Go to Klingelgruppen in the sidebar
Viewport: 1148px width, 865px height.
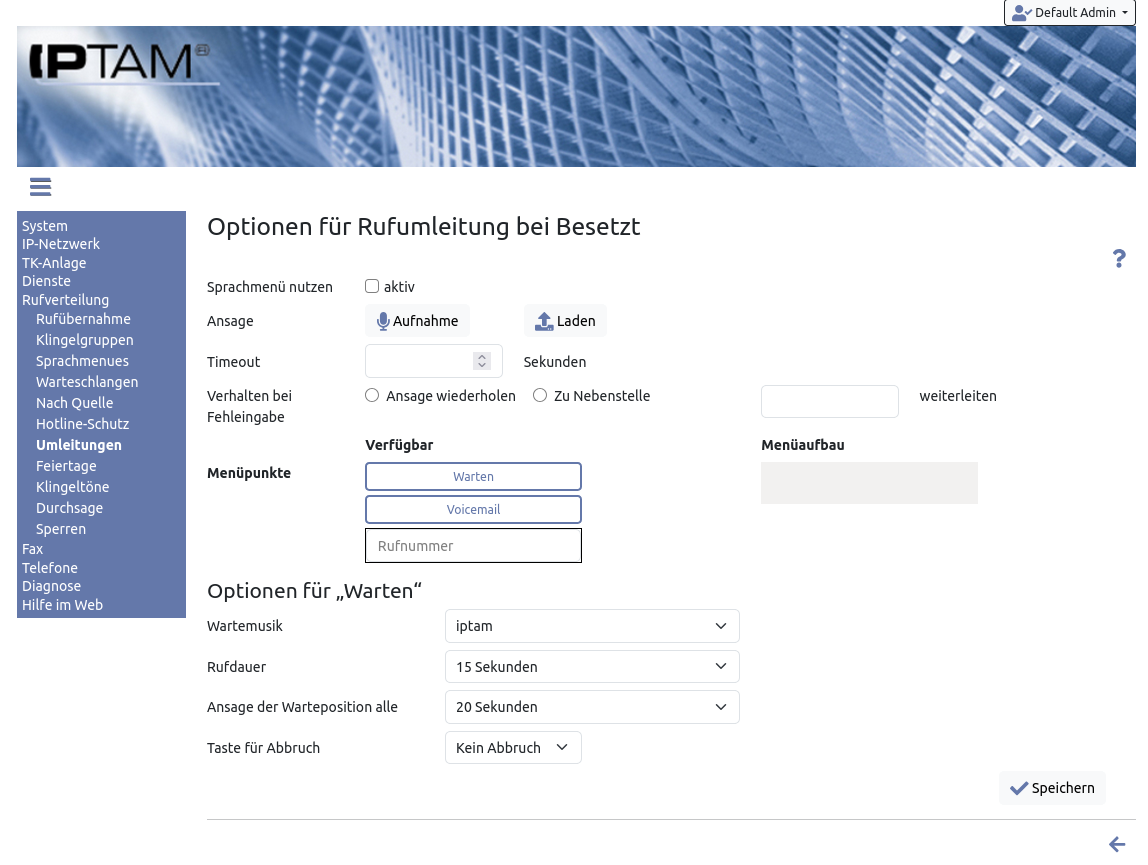84,340
